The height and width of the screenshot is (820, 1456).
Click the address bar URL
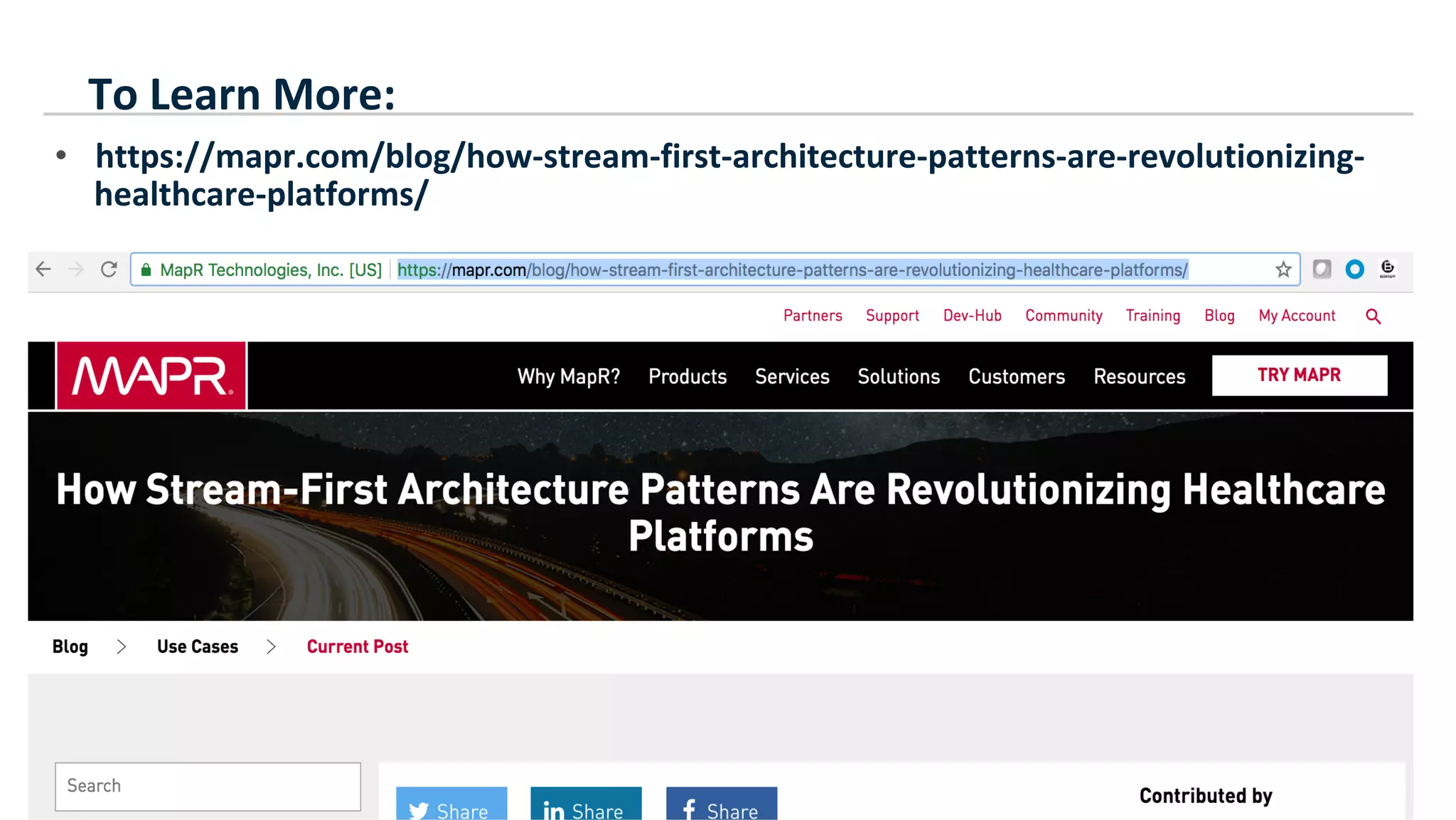click(x=792, y=270)
